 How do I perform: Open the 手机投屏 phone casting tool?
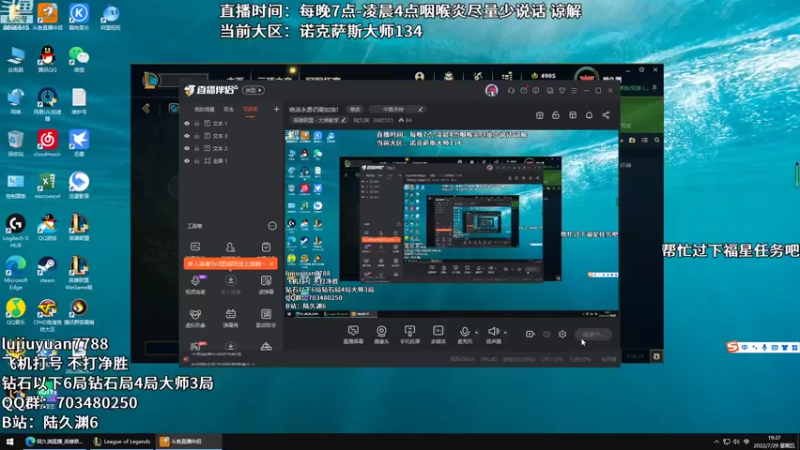click(x=410, y=334)
